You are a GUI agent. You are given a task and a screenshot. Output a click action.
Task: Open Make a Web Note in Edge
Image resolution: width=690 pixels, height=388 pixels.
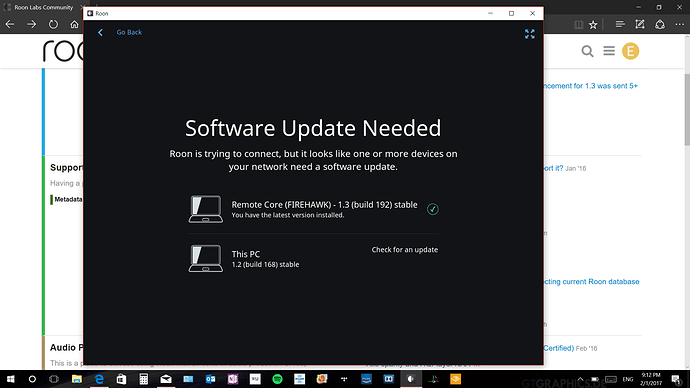point(640,25)
